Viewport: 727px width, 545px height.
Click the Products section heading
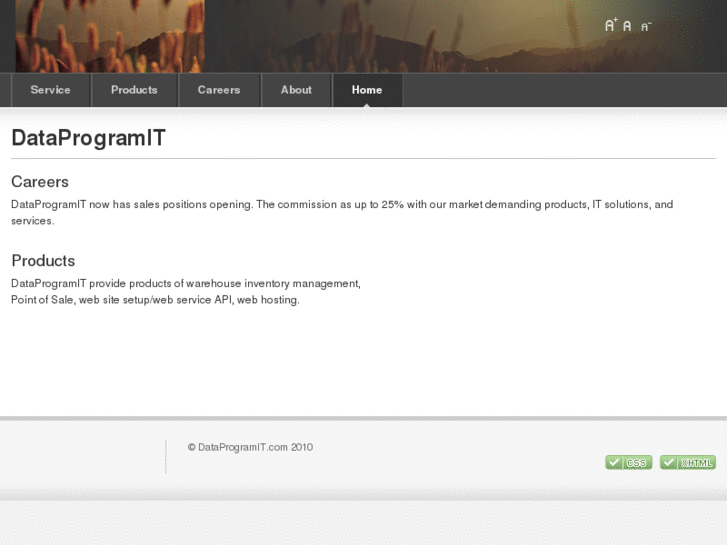pyautogui.click(x=43, y=261)
